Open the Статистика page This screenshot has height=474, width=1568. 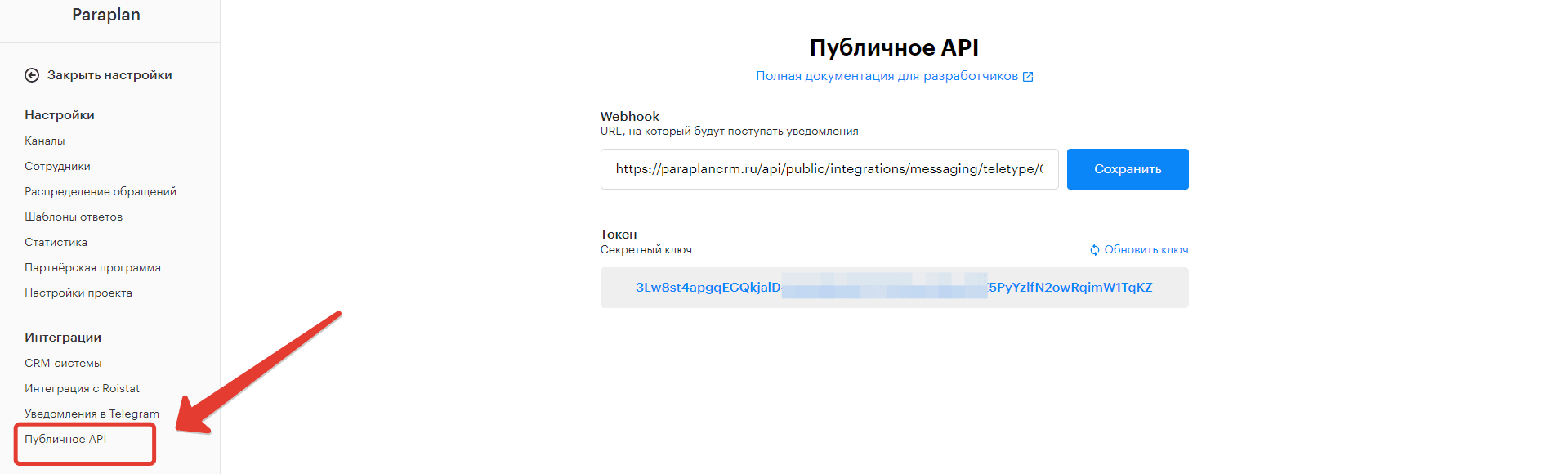56,242
